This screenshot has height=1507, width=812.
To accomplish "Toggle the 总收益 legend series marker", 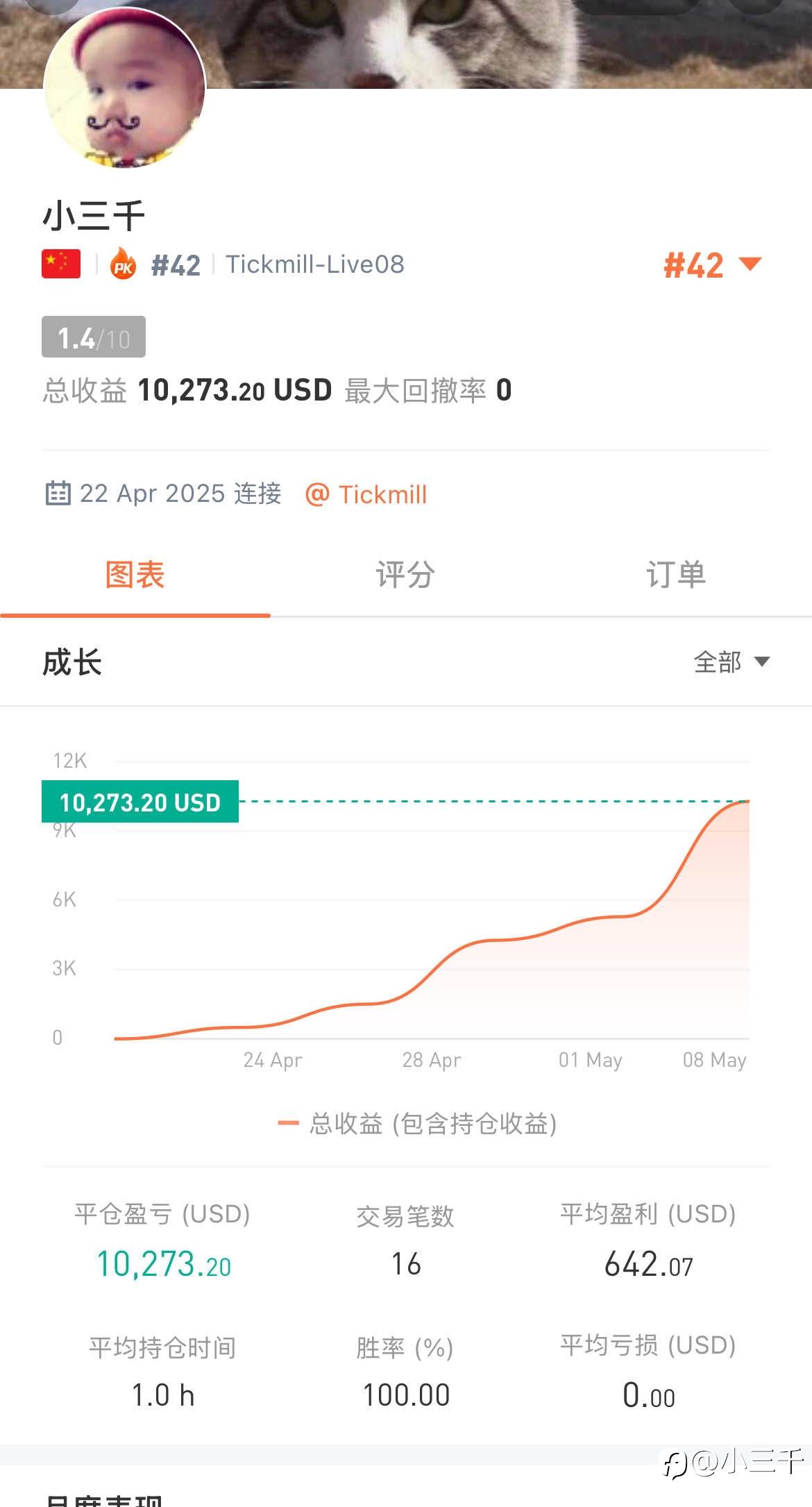I will [x=288, y=1122].
